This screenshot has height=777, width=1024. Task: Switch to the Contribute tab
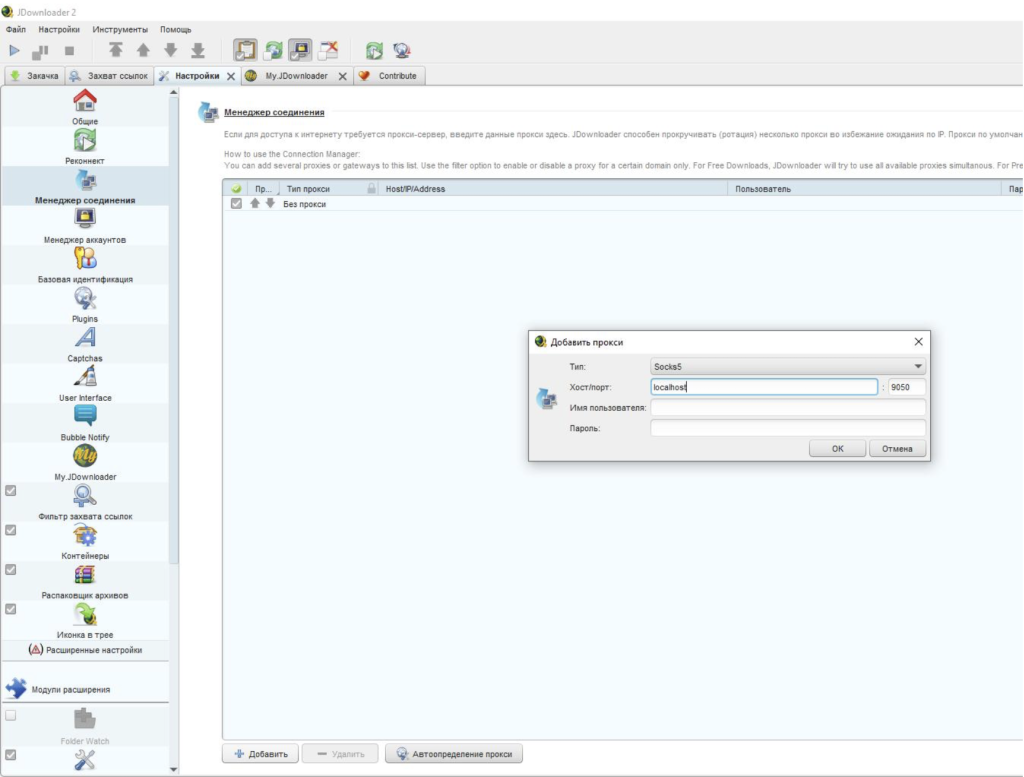tap(389, 76)
